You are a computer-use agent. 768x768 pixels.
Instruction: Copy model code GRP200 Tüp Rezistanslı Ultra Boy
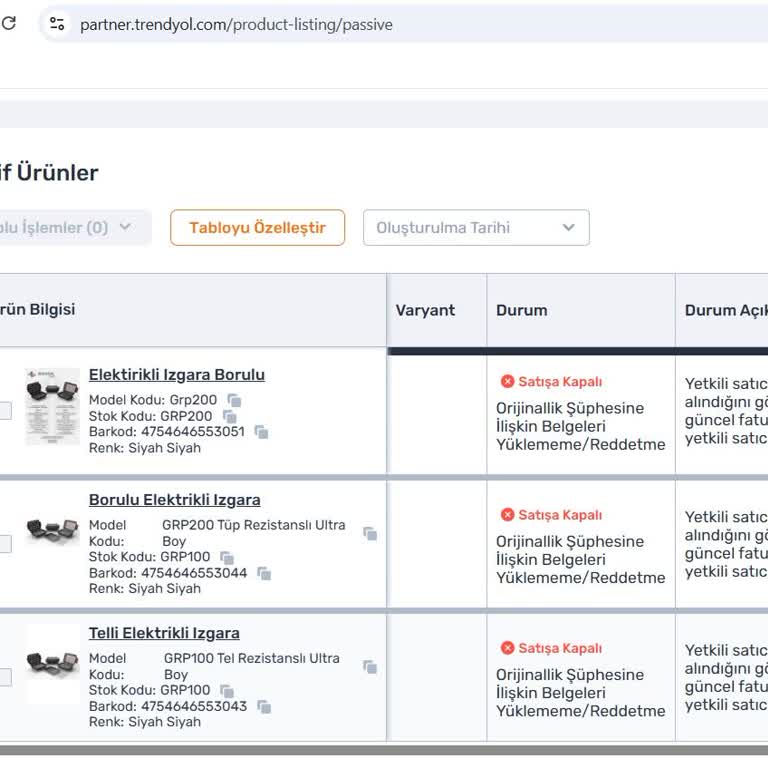(x=370, y=534)
